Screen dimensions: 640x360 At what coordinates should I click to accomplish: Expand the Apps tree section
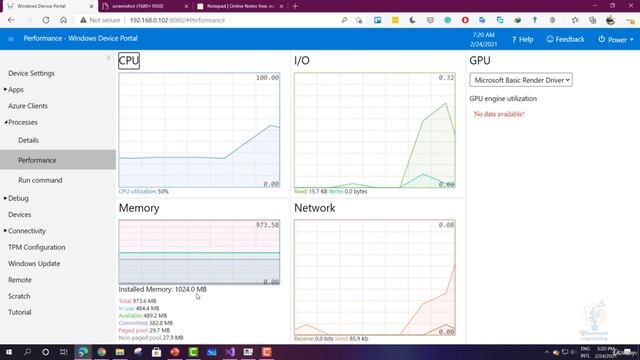(x=5, y=89)
